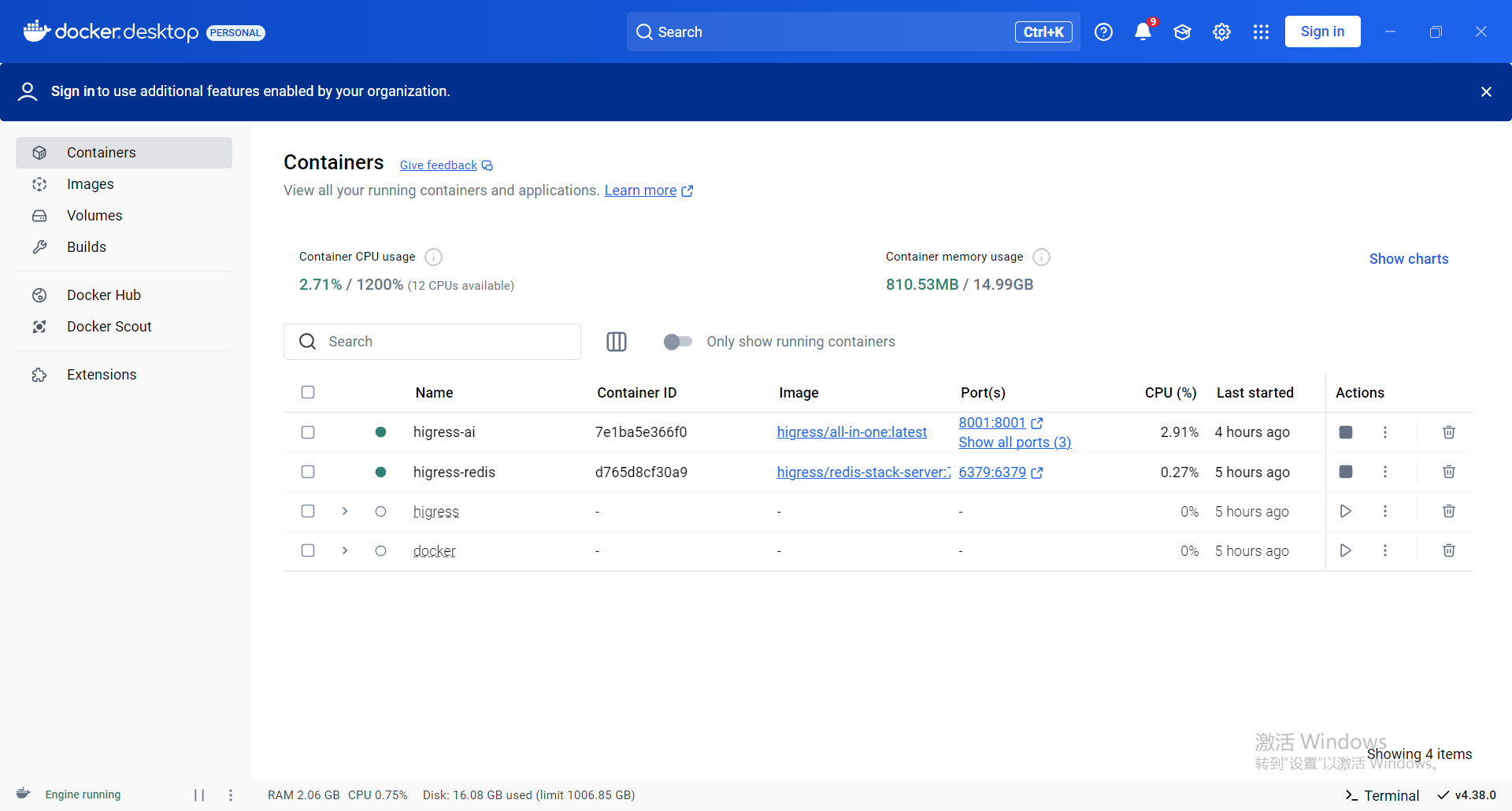Open Extensions section
Screen dimensions: 1512x811
[x=124, y=375]
